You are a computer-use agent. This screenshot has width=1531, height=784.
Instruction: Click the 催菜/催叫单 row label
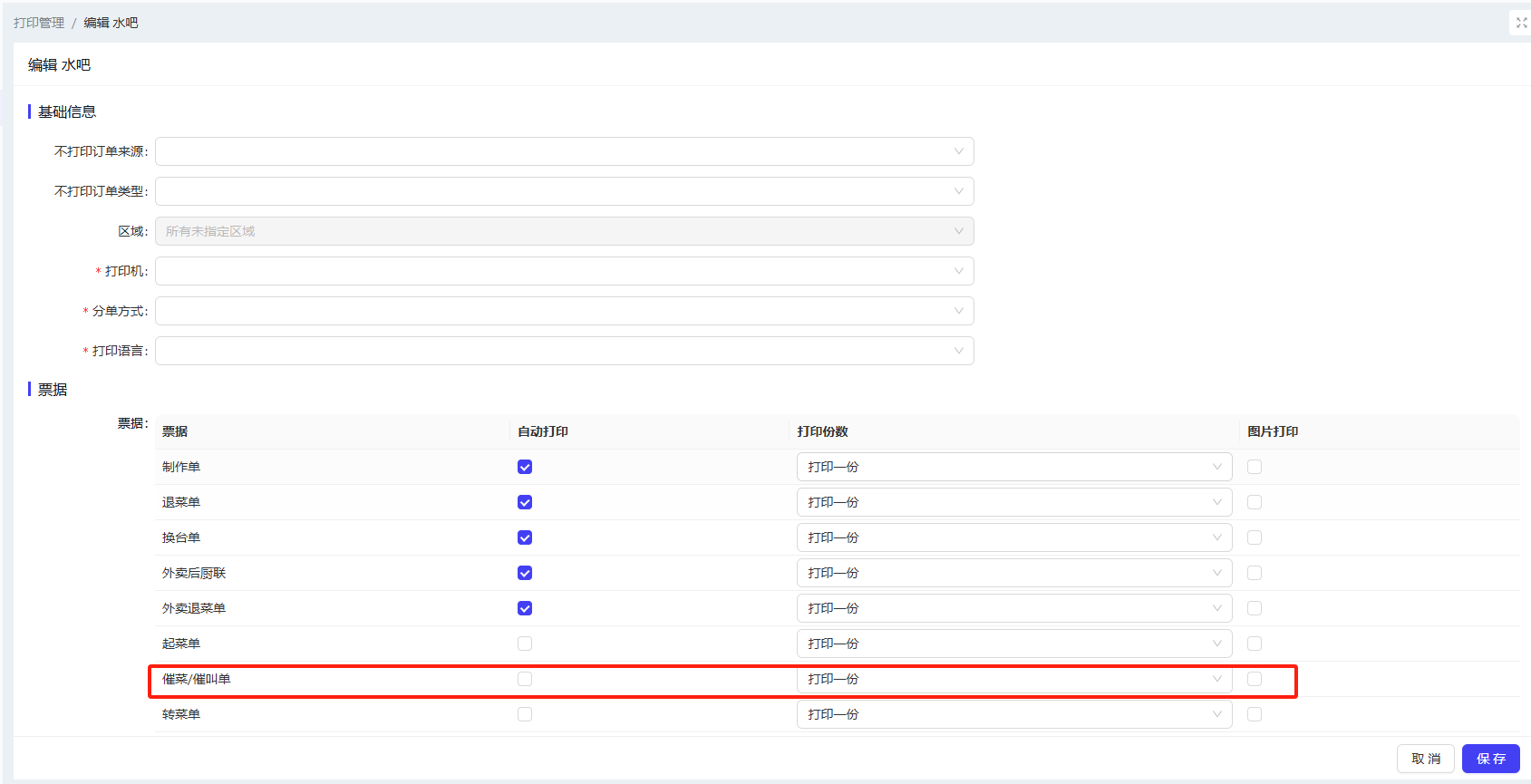click(197, 679)
